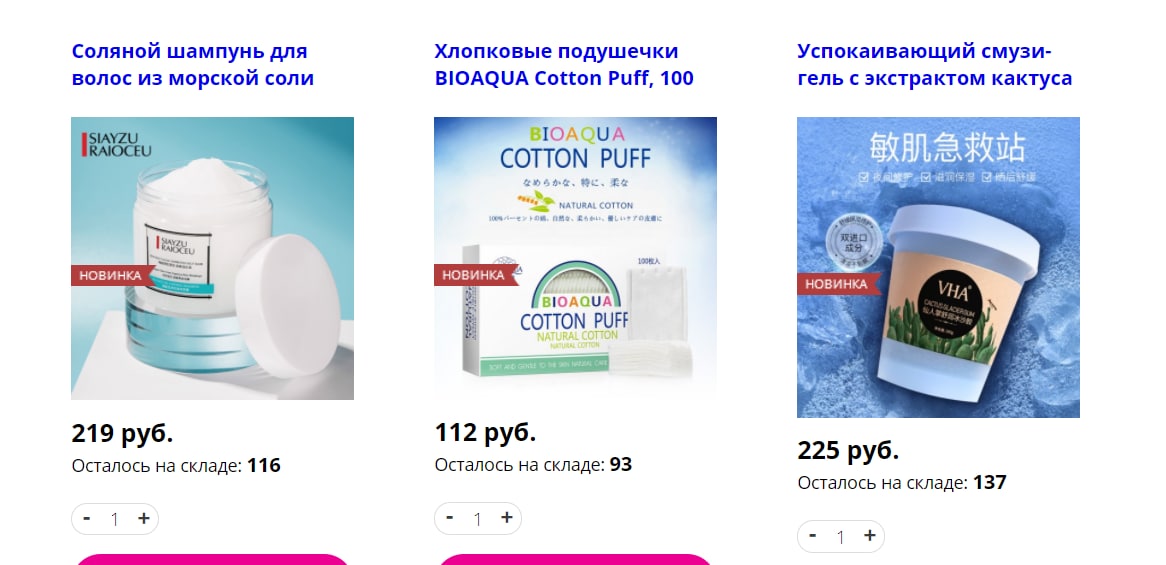Viewport: 1166px width, 565px height.
Task: Click pink add-to-cart button under shampoo
Action: (x=212, y=560)
